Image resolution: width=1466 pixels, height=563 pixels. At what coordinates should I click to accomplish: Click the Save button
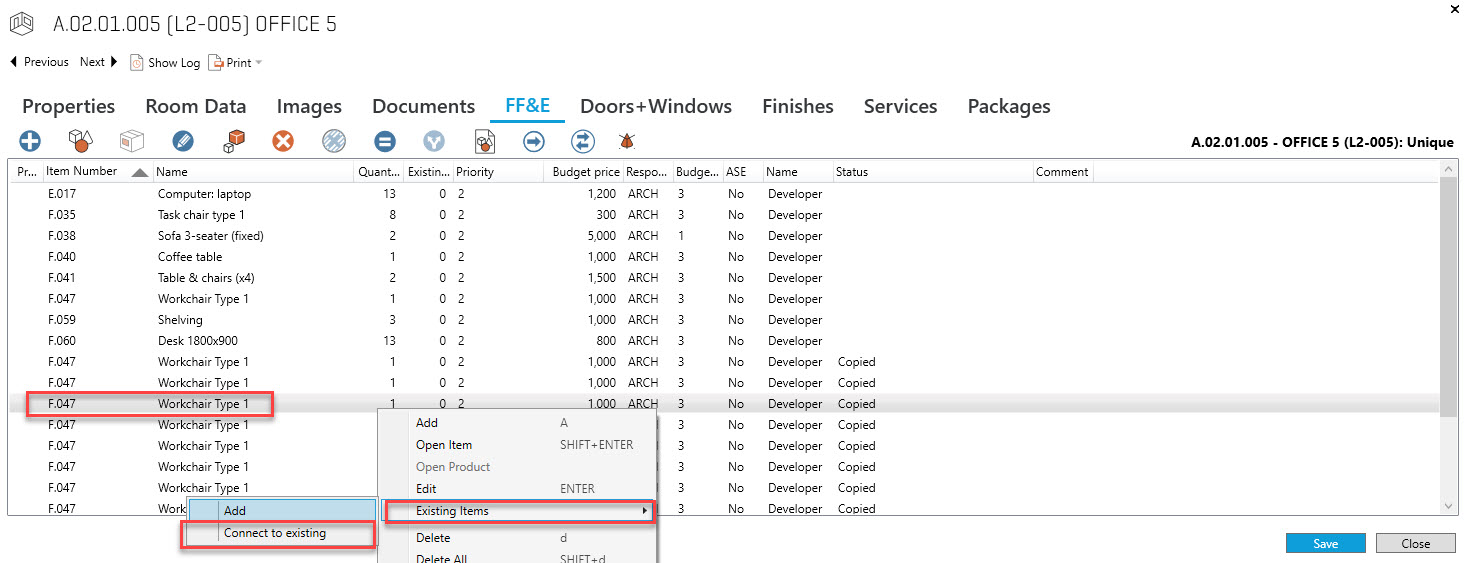click(1325, 544)
